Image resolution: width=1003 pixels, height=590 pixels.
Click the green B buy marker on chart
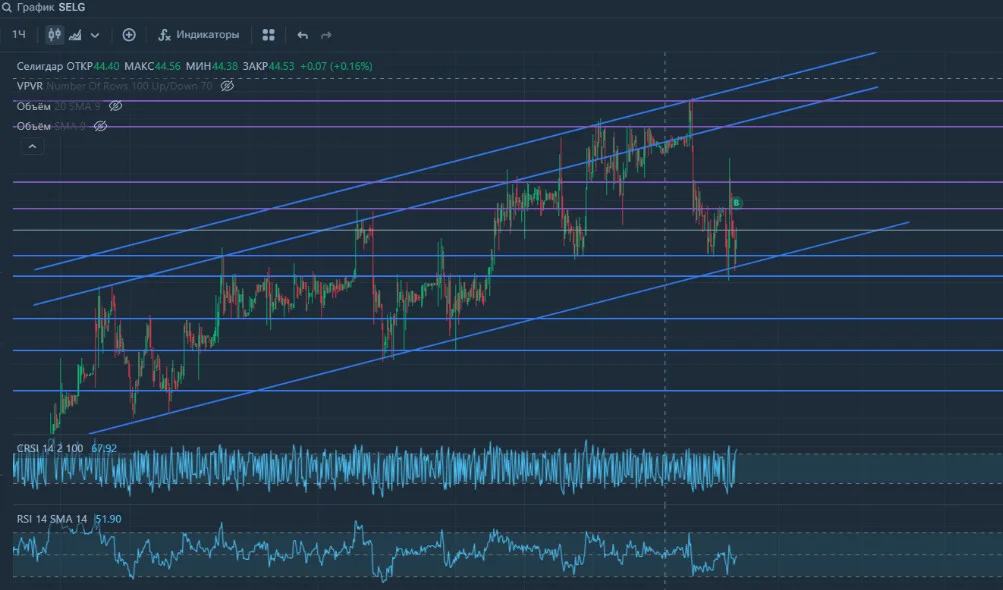pos(736,203)
